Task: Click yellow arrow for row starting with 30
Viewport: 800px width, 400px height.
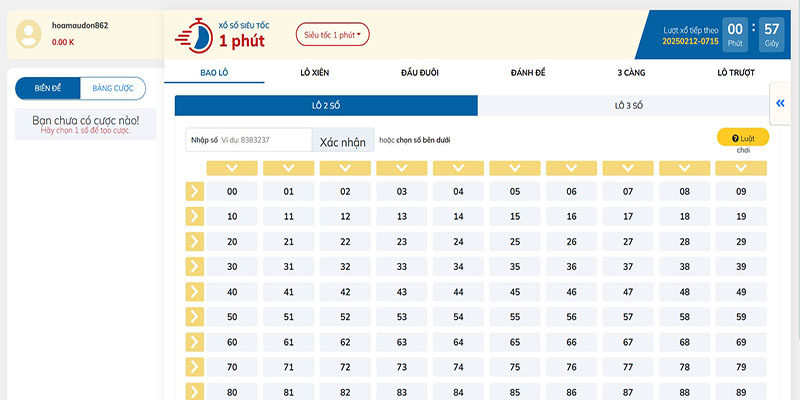Action: [x=195, y=266]
